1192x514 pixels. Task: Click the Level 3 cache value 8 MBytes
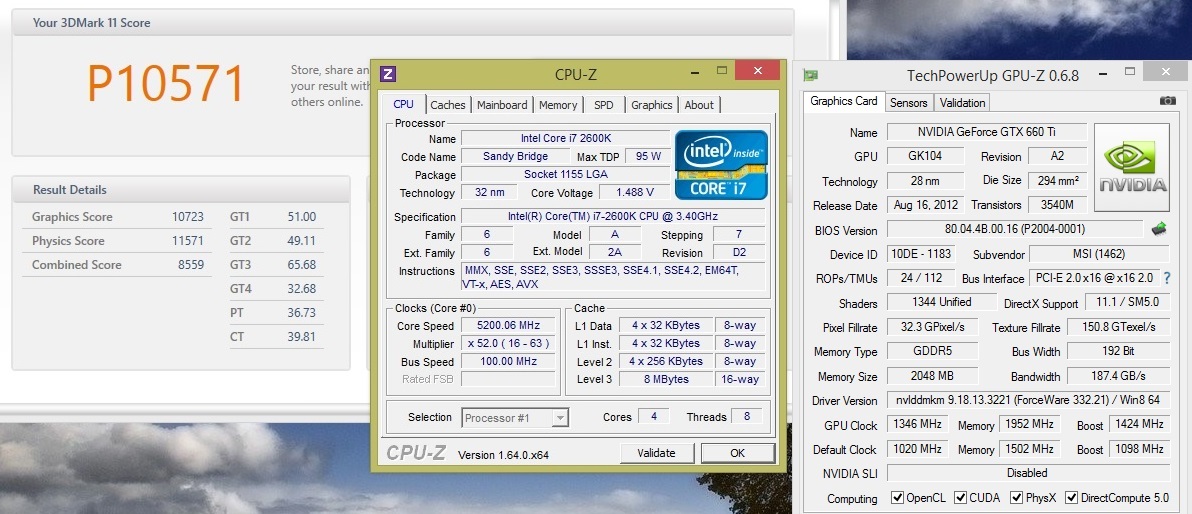click(x=665, y=379)
